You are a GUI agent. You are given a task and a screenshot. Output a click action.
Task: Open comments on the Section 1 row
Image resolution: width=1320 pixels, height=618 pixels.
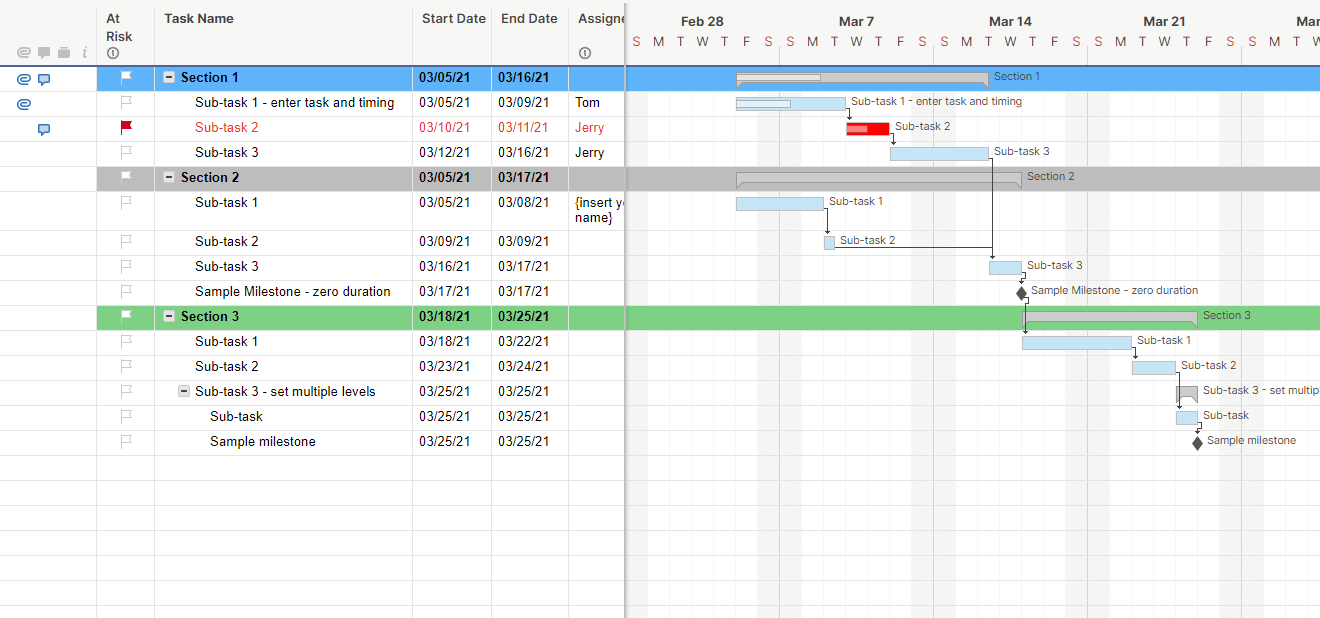(44, 79)
